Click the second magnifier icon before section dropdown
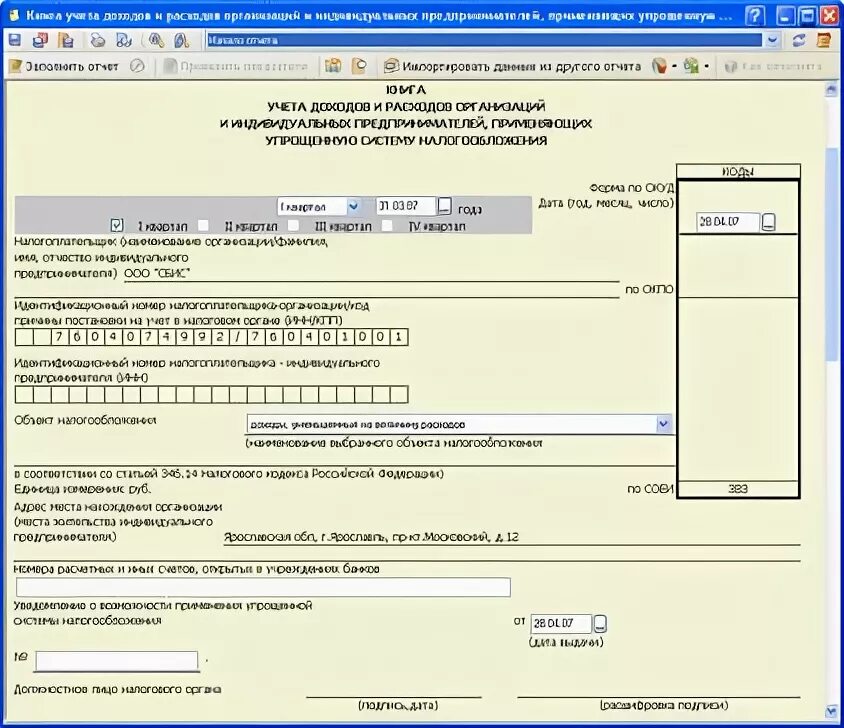 (x=182, y=40)
